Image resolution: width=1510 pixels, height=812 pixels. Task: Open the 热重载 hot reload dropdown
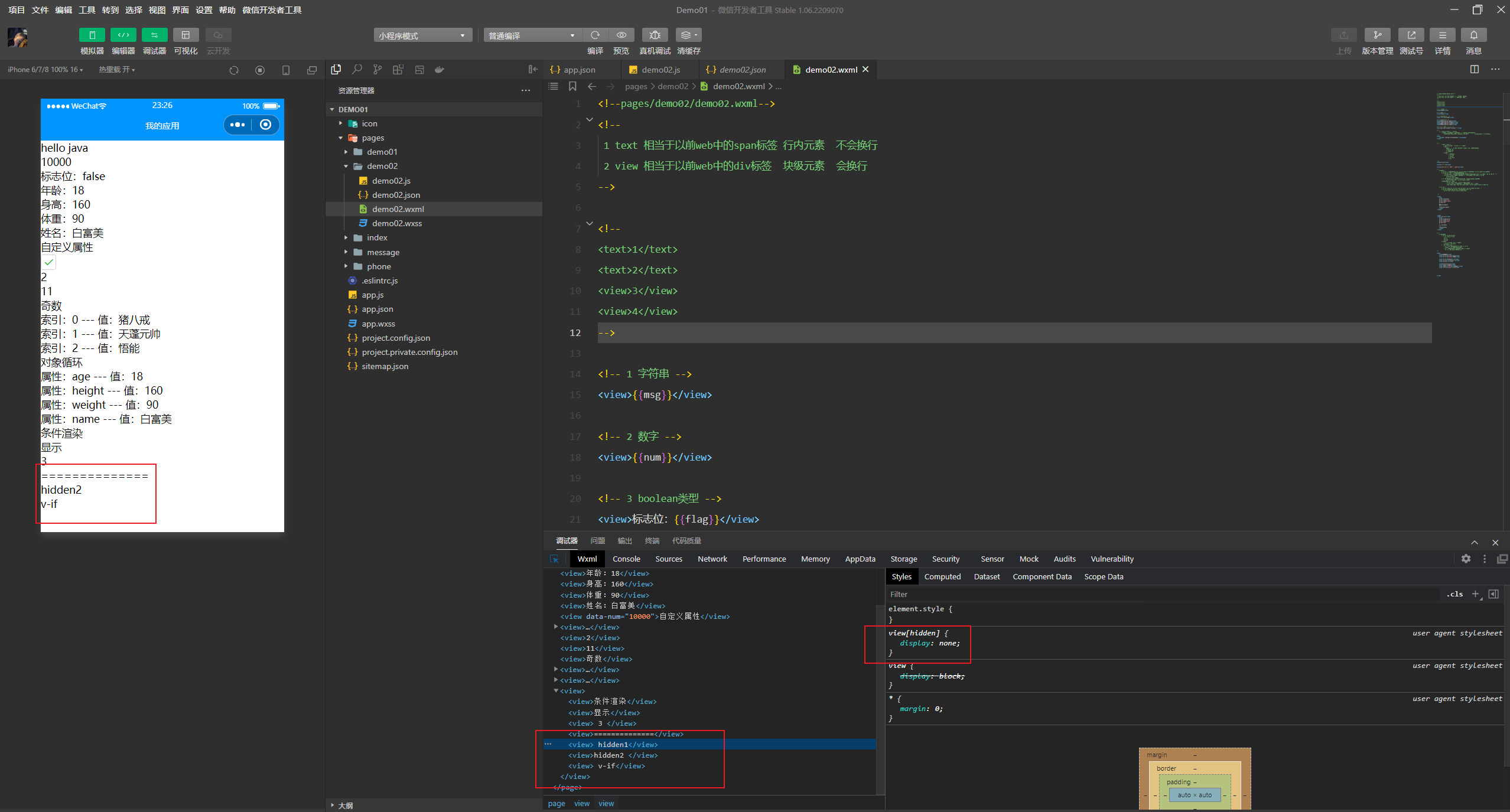click(117, 70)
